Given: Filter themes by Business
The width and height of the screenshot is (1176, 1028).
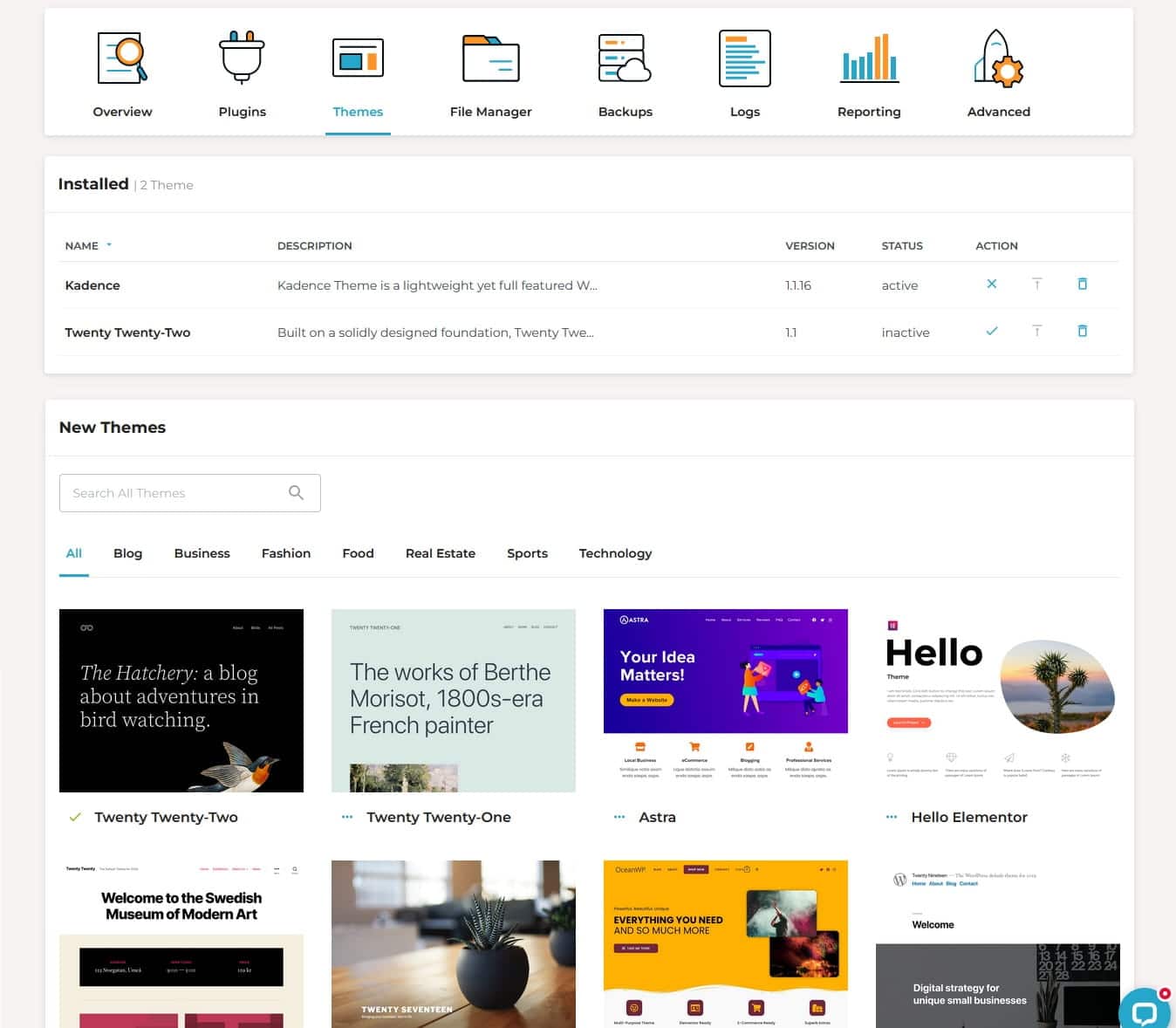Looking at the screenshot, I should (x=202, y=553).
